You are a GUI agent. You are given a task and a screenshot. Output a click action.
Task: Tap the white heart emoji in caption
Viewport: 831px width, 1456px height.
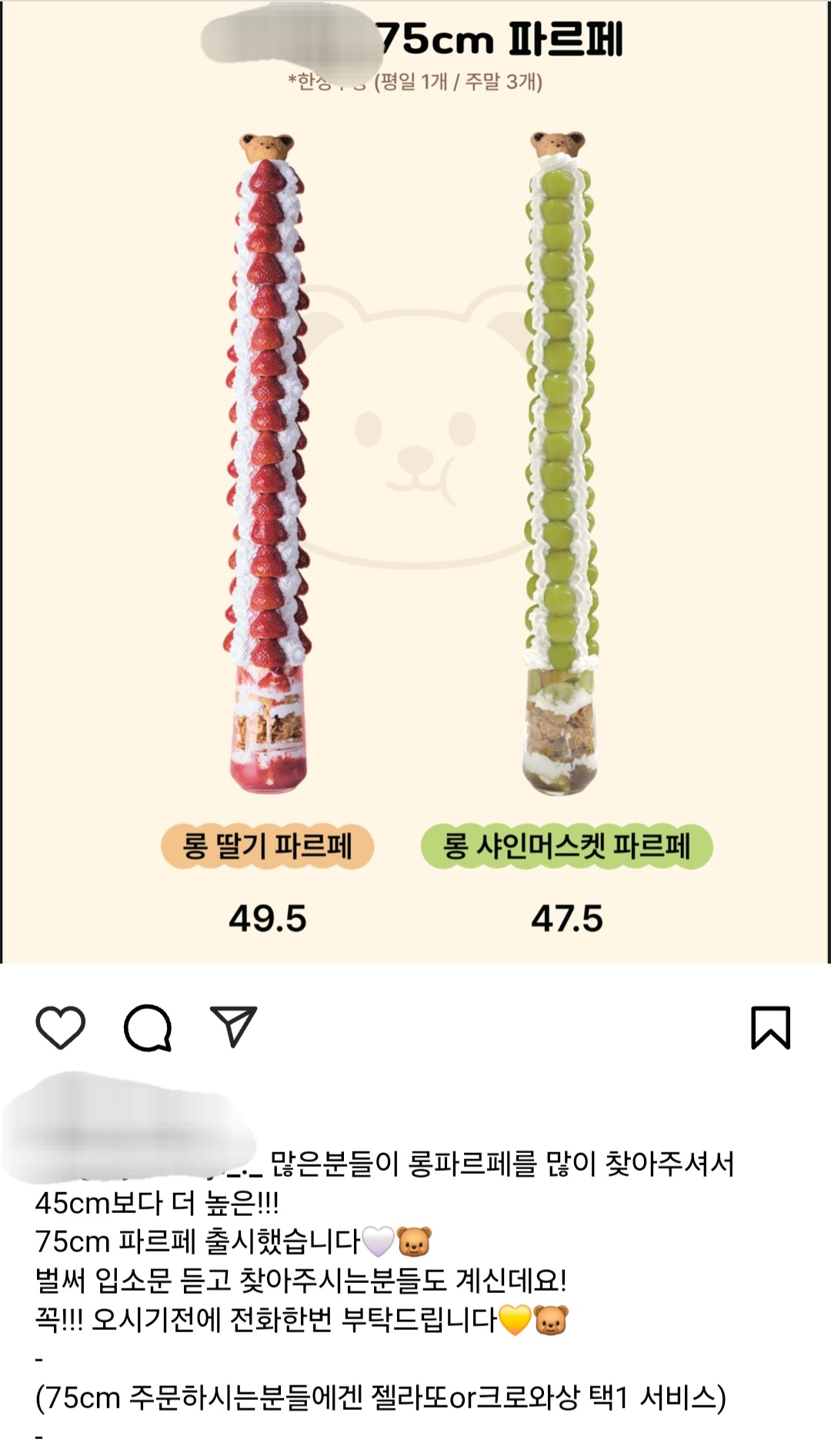pyautogui.click(x=378, y=1241)
